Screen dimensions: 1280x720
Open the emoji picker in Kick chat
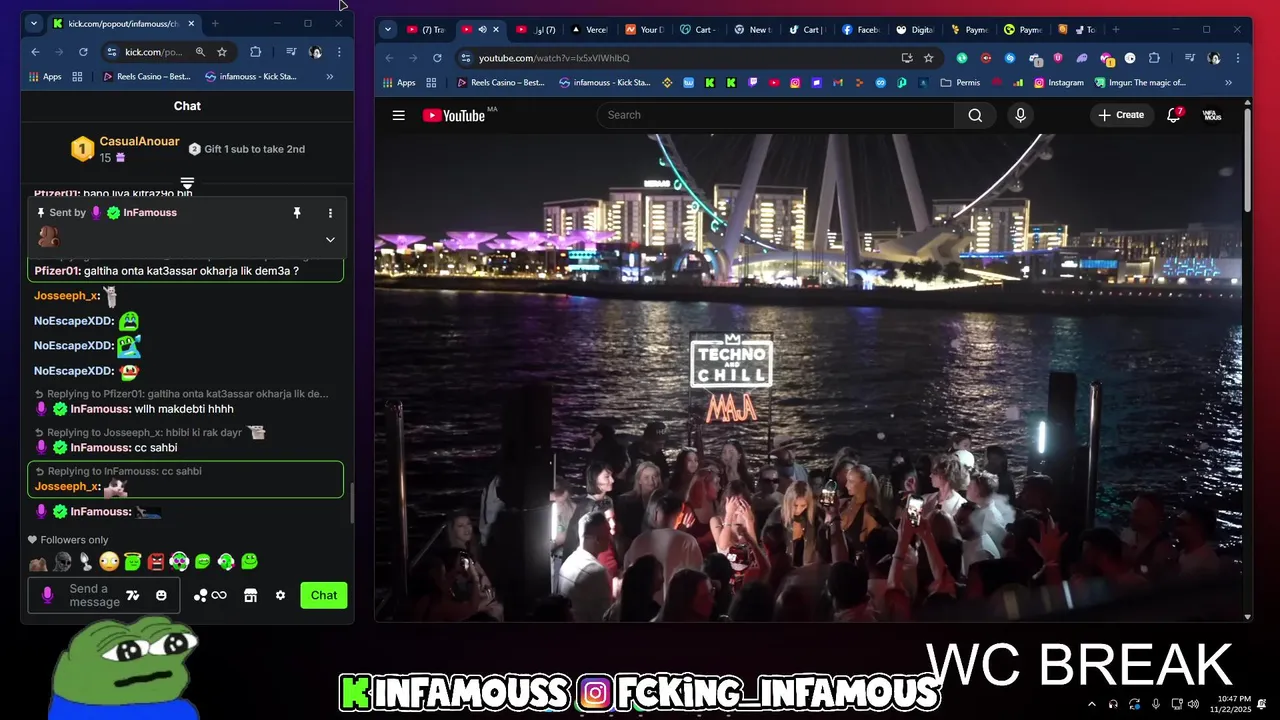click(161, 595)
